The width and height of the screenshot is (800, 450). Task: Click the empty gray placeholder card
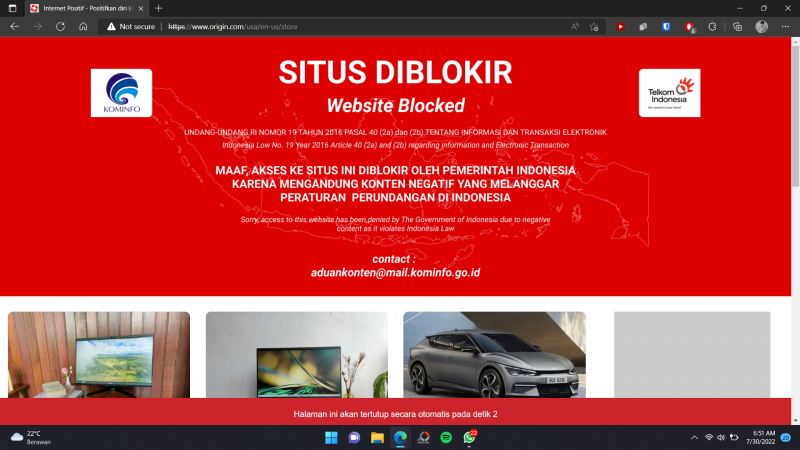click(x=692, y=355)
